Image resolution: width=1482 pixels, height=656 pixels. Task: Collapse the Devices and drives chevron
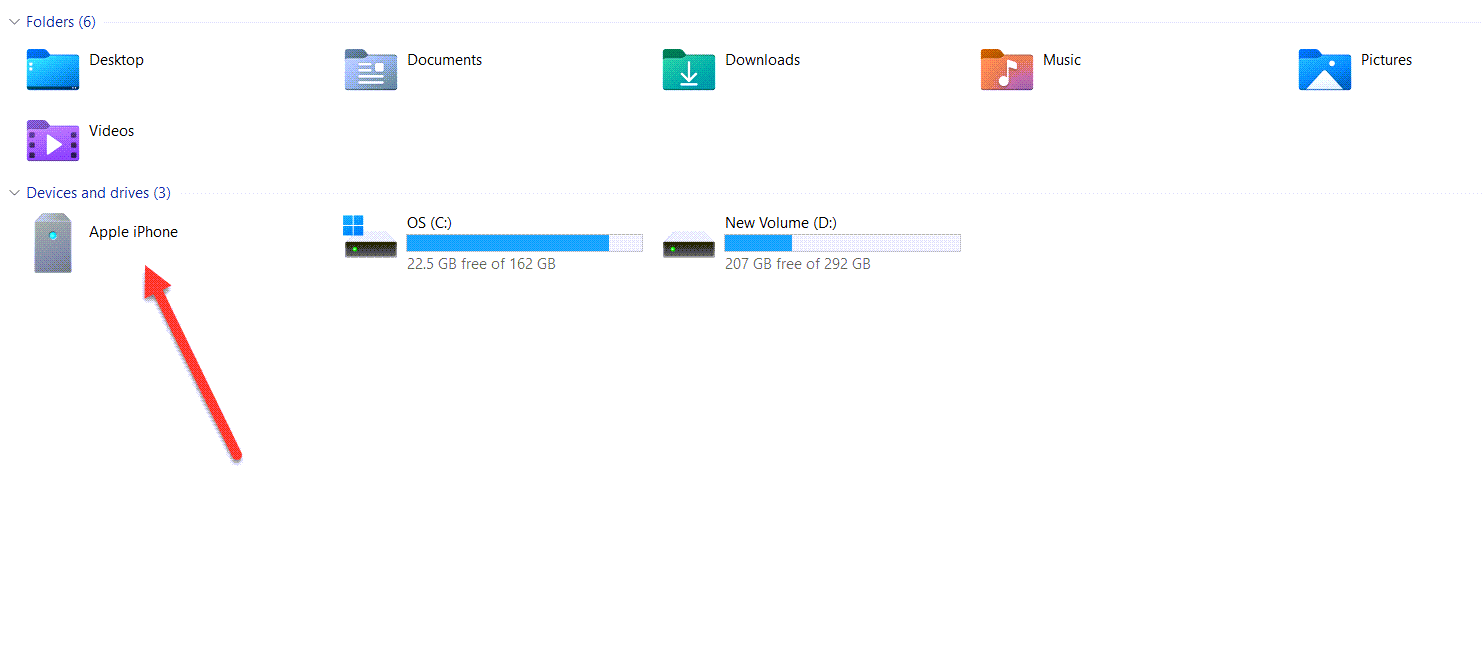(x=13, y=192)
